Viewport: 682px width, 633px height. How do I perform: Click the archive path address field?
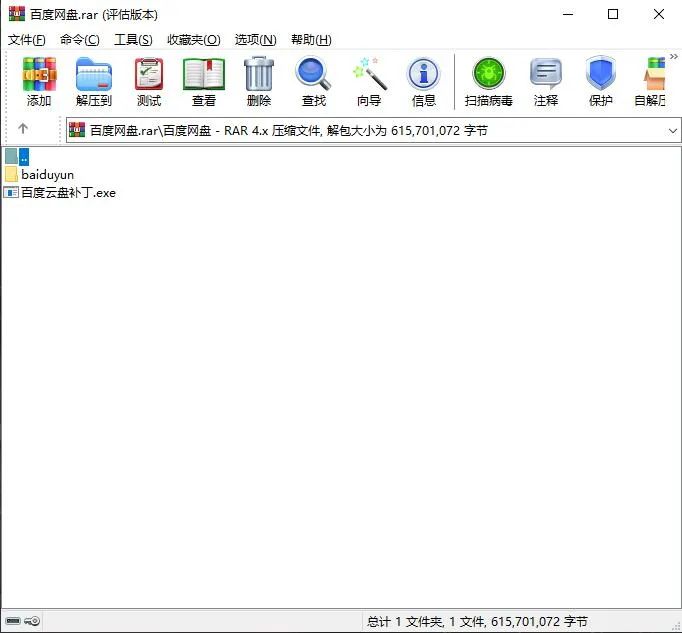373,130
